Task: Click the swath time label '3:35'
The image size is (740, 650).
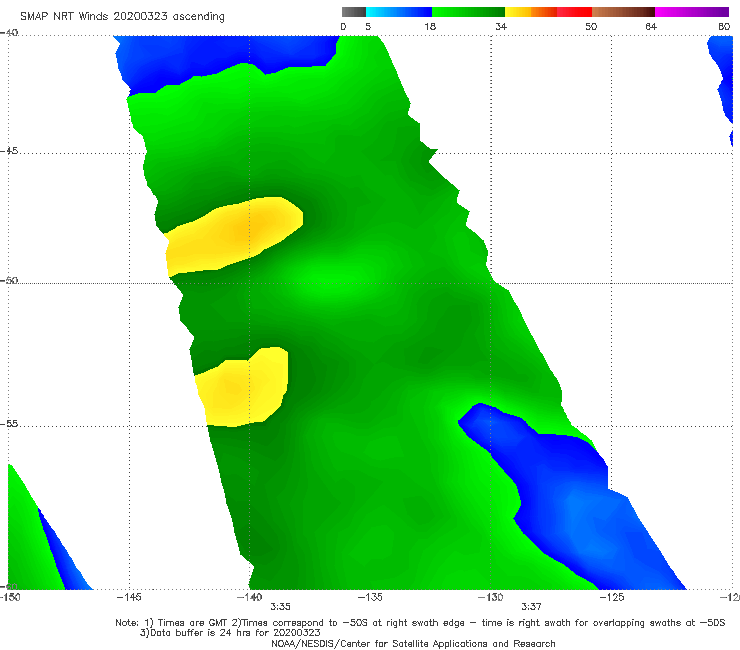Action: point(280,607)
